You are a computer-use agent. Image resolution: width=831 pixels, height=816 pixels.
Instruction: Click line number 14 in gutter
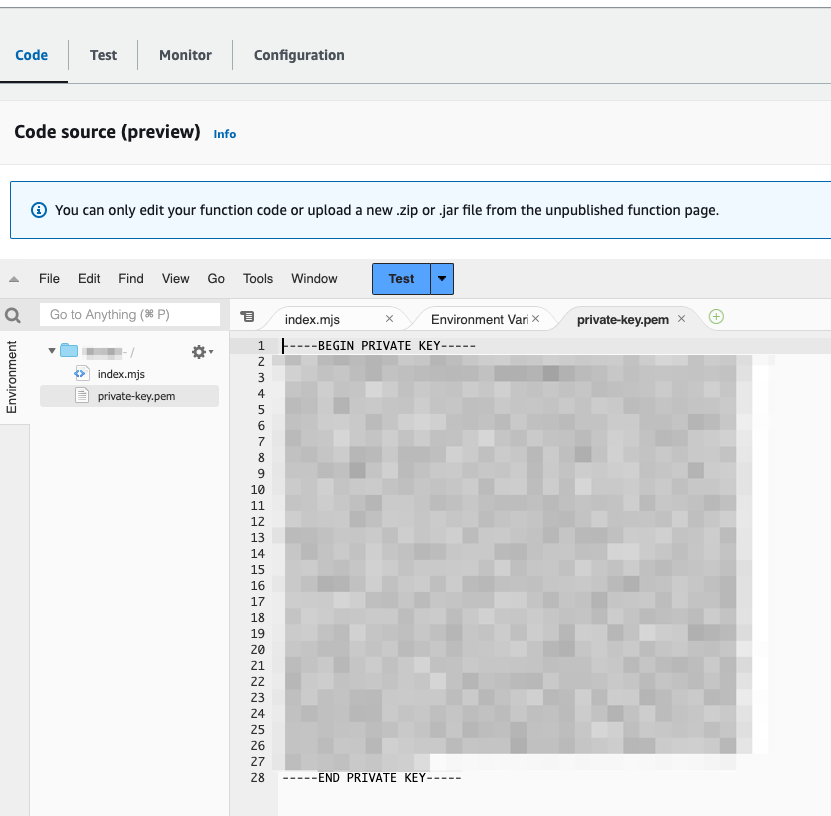[x=258, y=554]
